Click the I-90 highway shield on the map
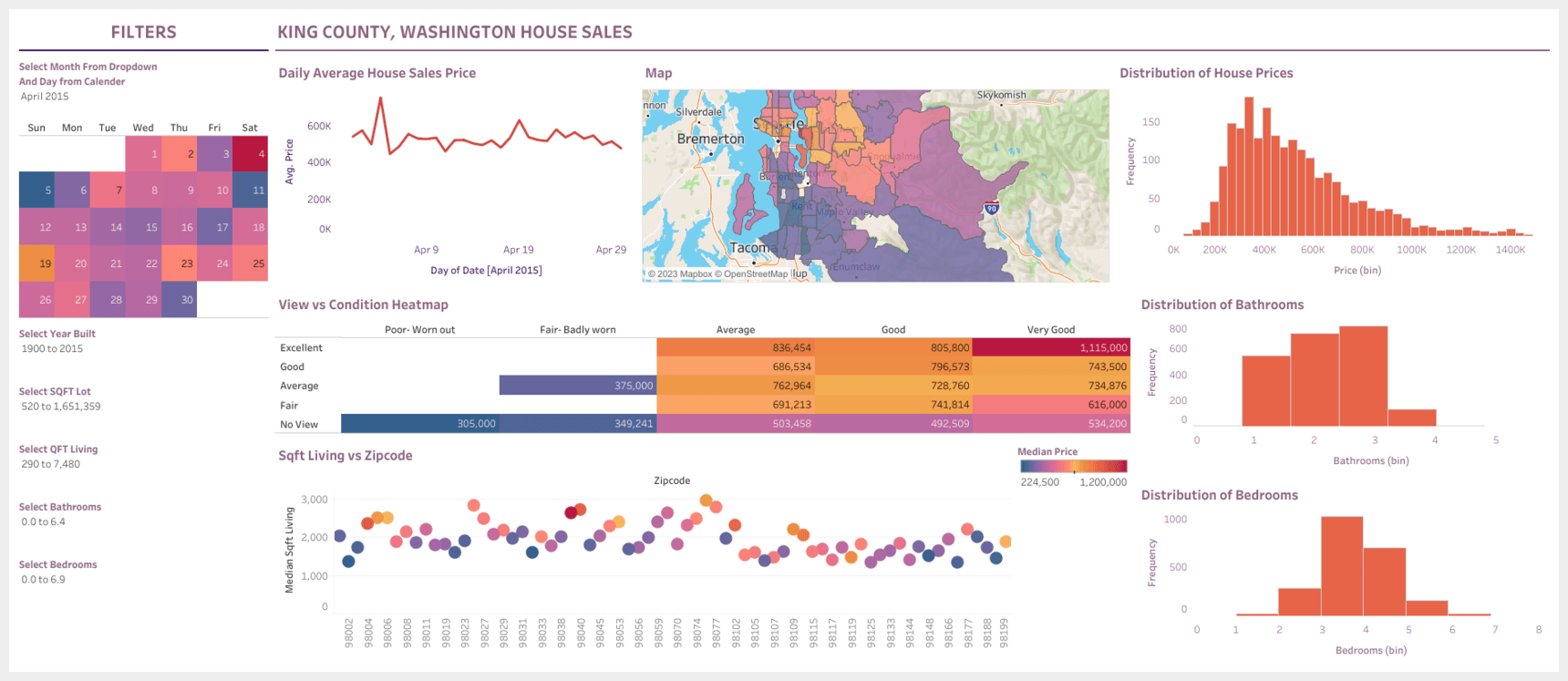Screen dimensions: 1568x681 tap(992, 208)
